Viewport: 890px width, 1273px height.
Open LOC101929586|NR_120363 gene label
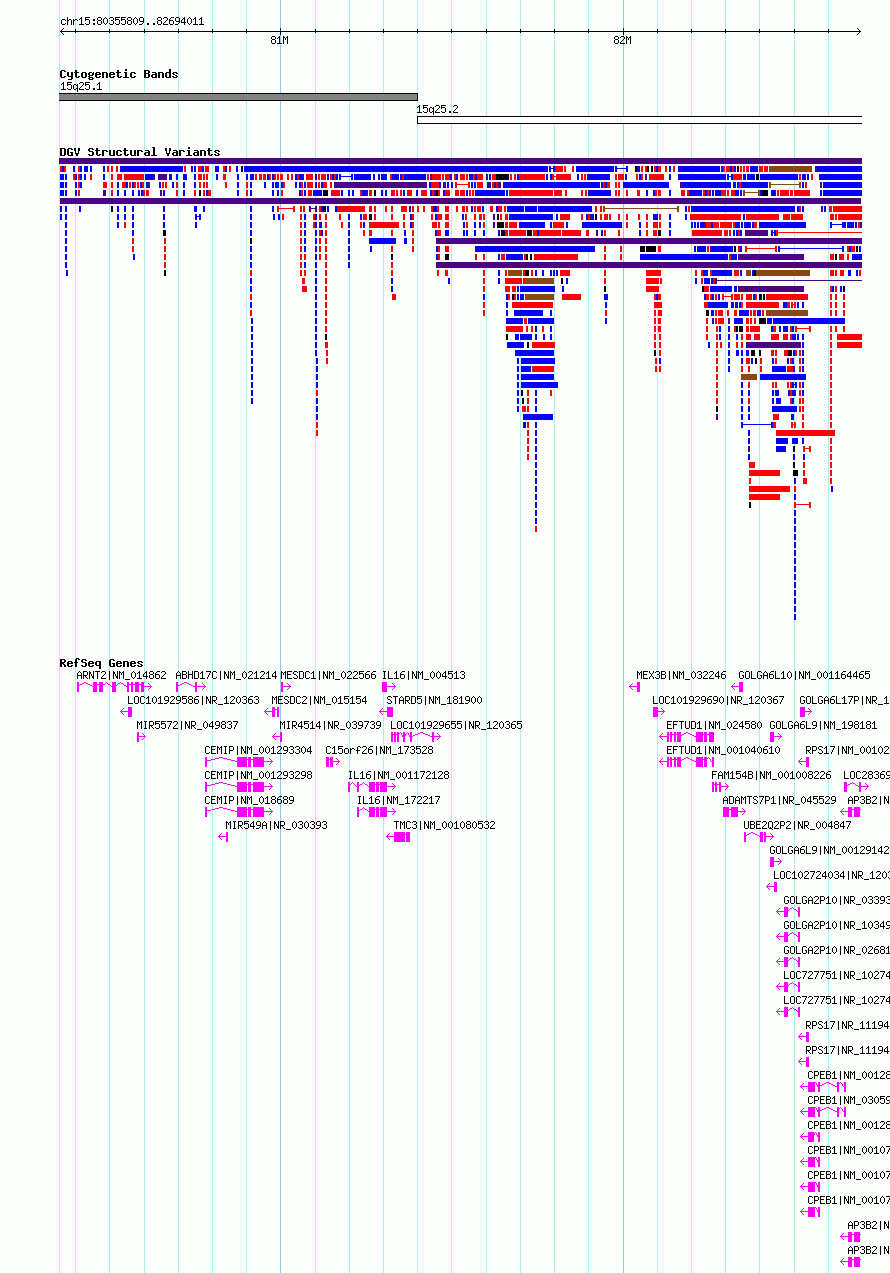coord(193,700)
